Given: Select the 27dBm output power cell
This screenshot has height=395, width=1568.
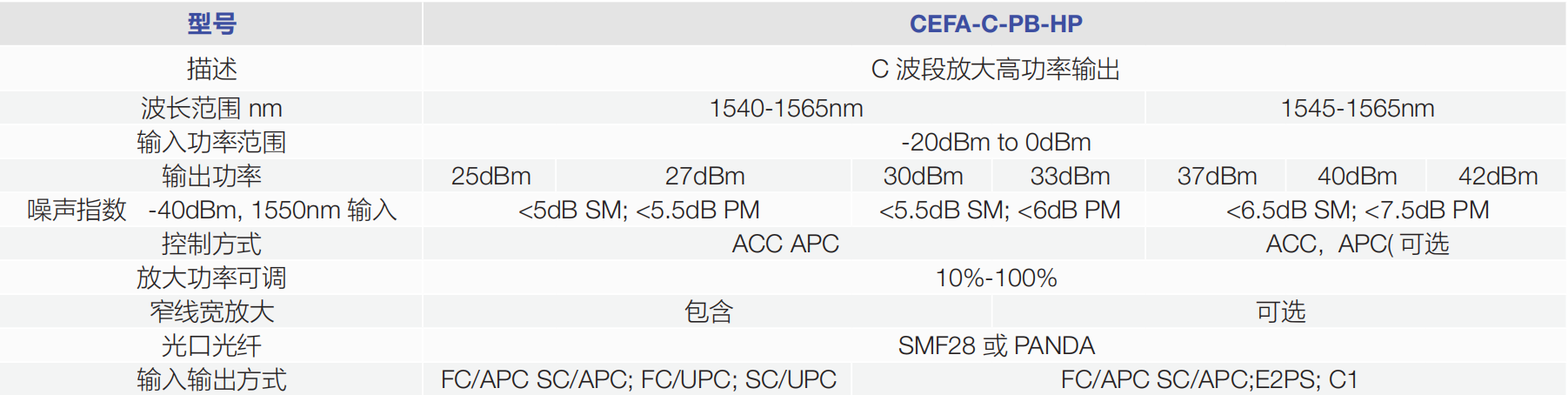Looking at the screenshot, I should (704, 176).
